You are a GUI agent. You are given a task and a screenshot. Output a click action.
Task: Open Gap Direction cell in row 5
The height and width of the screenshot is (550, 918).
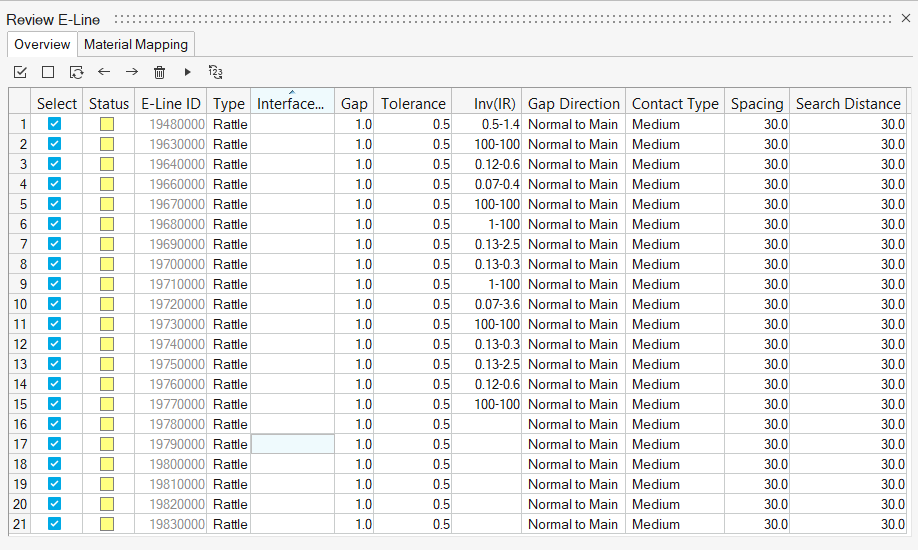click(573, 204)
